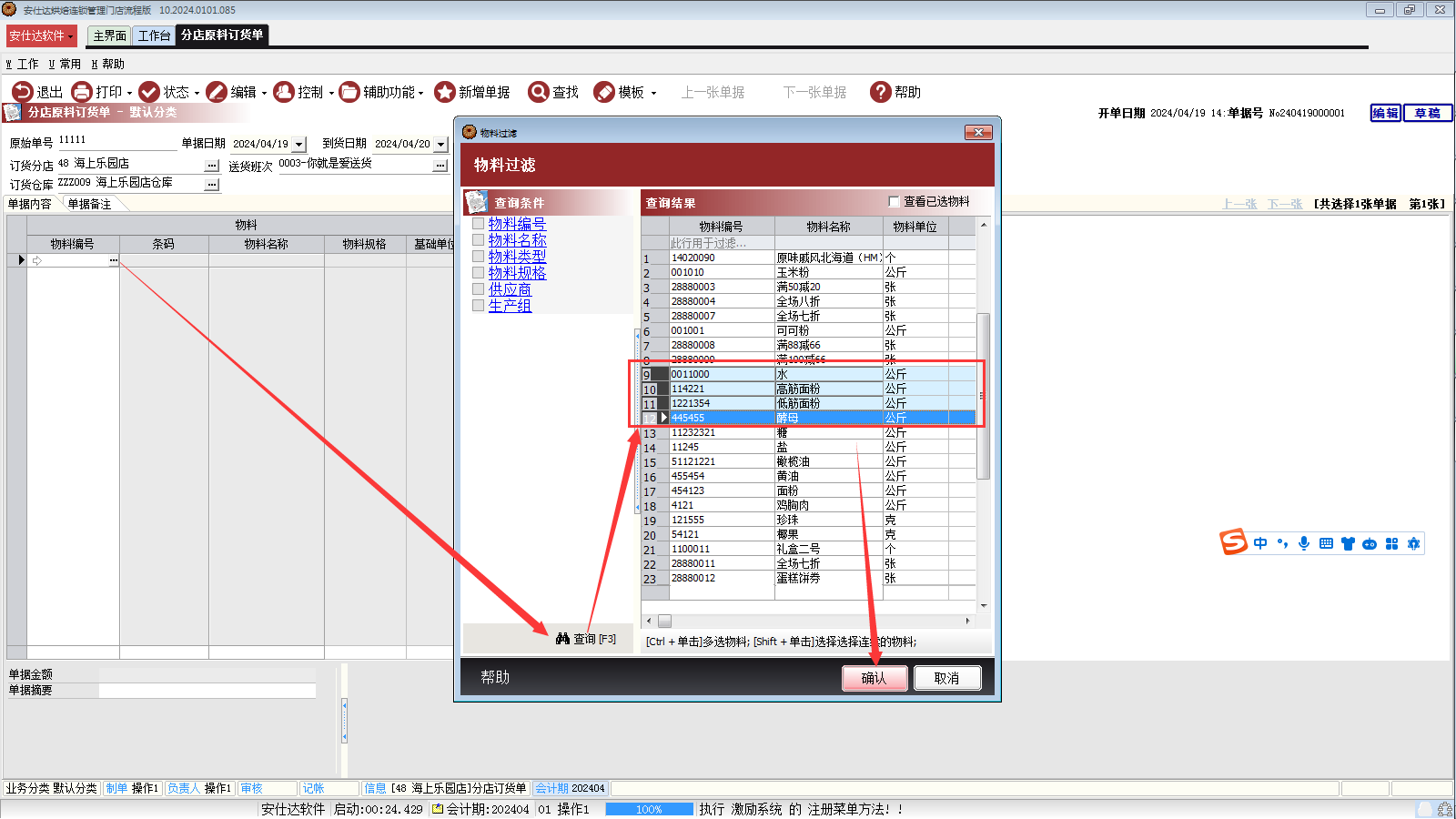Click the 帮助 question mark toolbar icon
Viewport: 1456px width, 819px height.
(880, 92)
